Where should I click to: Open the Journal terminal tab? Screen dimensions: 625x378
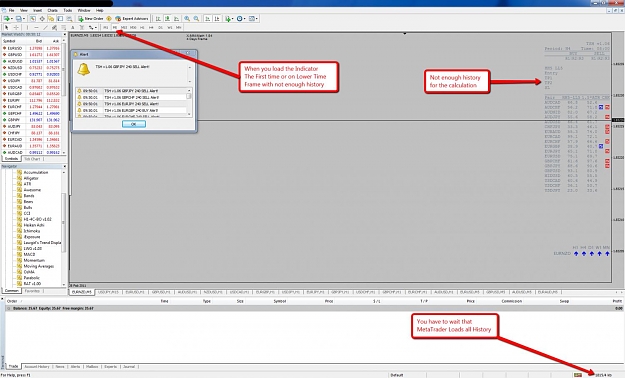click(129, 366)
